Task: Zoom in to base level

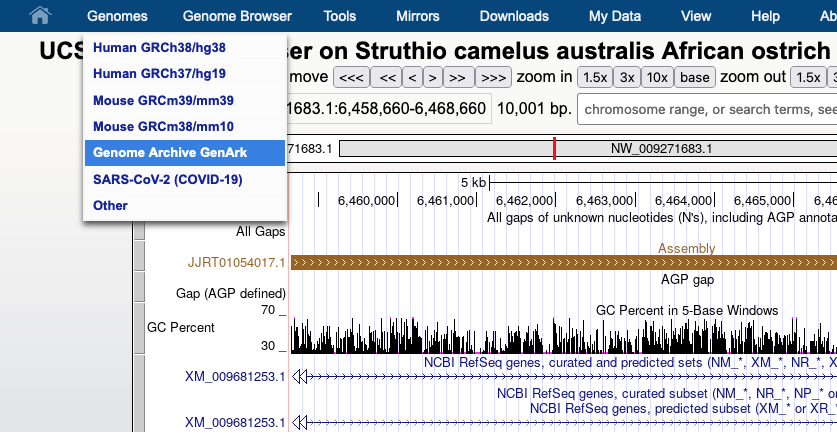Action: (694, 77)
